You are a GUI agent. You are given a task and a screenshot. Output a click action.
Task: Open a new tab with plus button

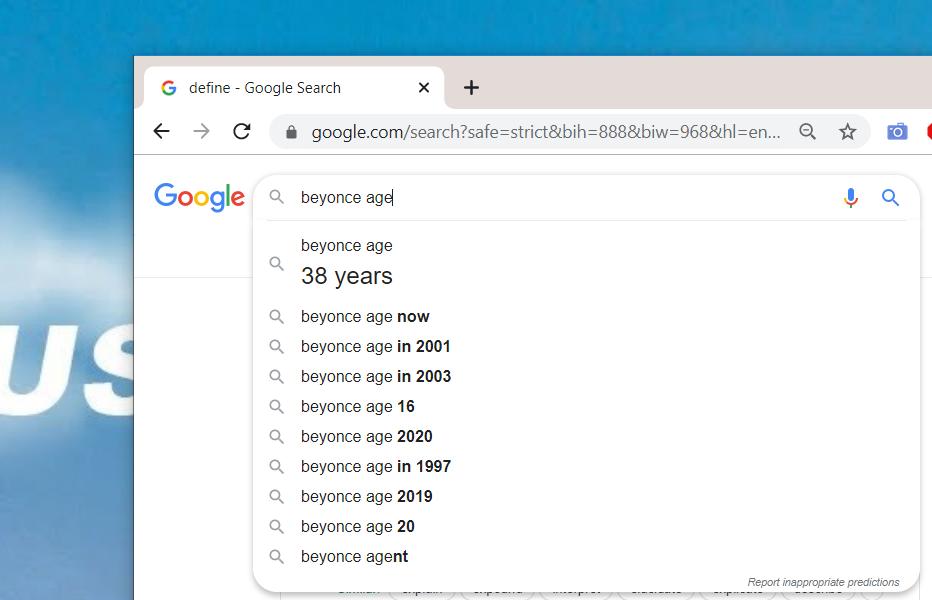471,88
